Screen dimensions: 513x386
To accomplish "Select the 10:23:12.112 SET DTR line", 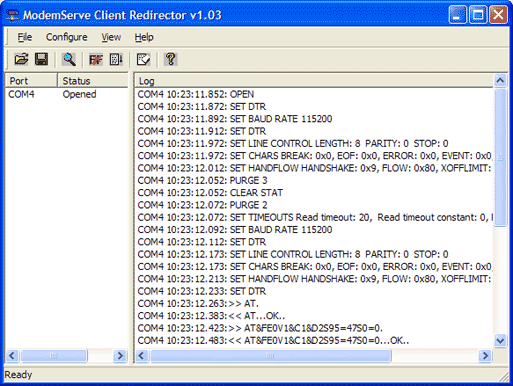I will pos(202,242).
